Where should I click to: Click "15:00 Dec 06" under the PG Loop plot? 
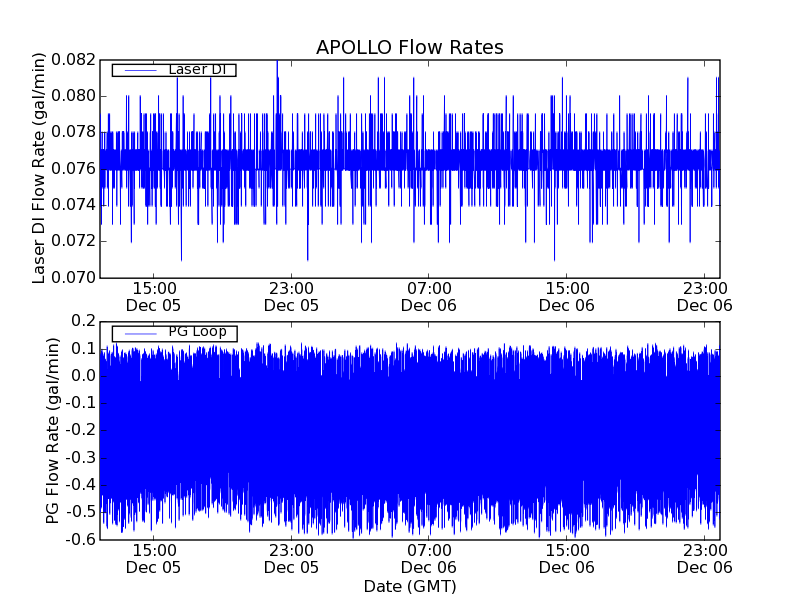[x=567, y=559]
